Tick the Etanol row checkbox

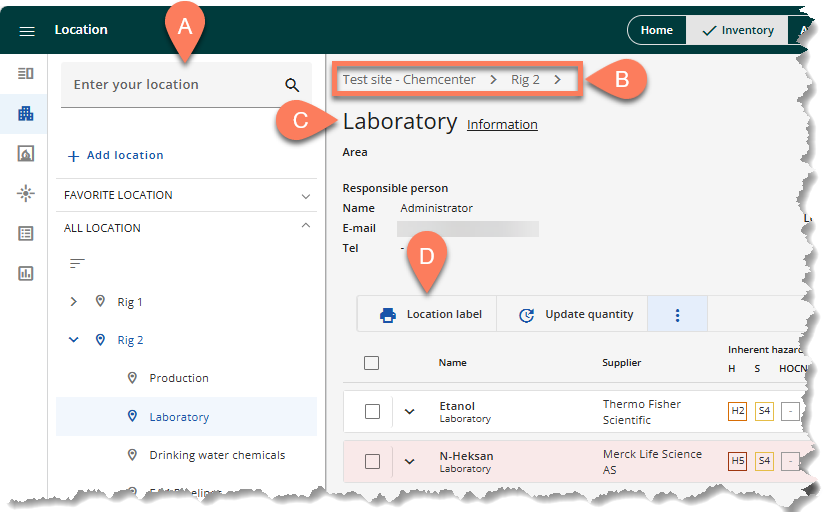pos(372,411)
